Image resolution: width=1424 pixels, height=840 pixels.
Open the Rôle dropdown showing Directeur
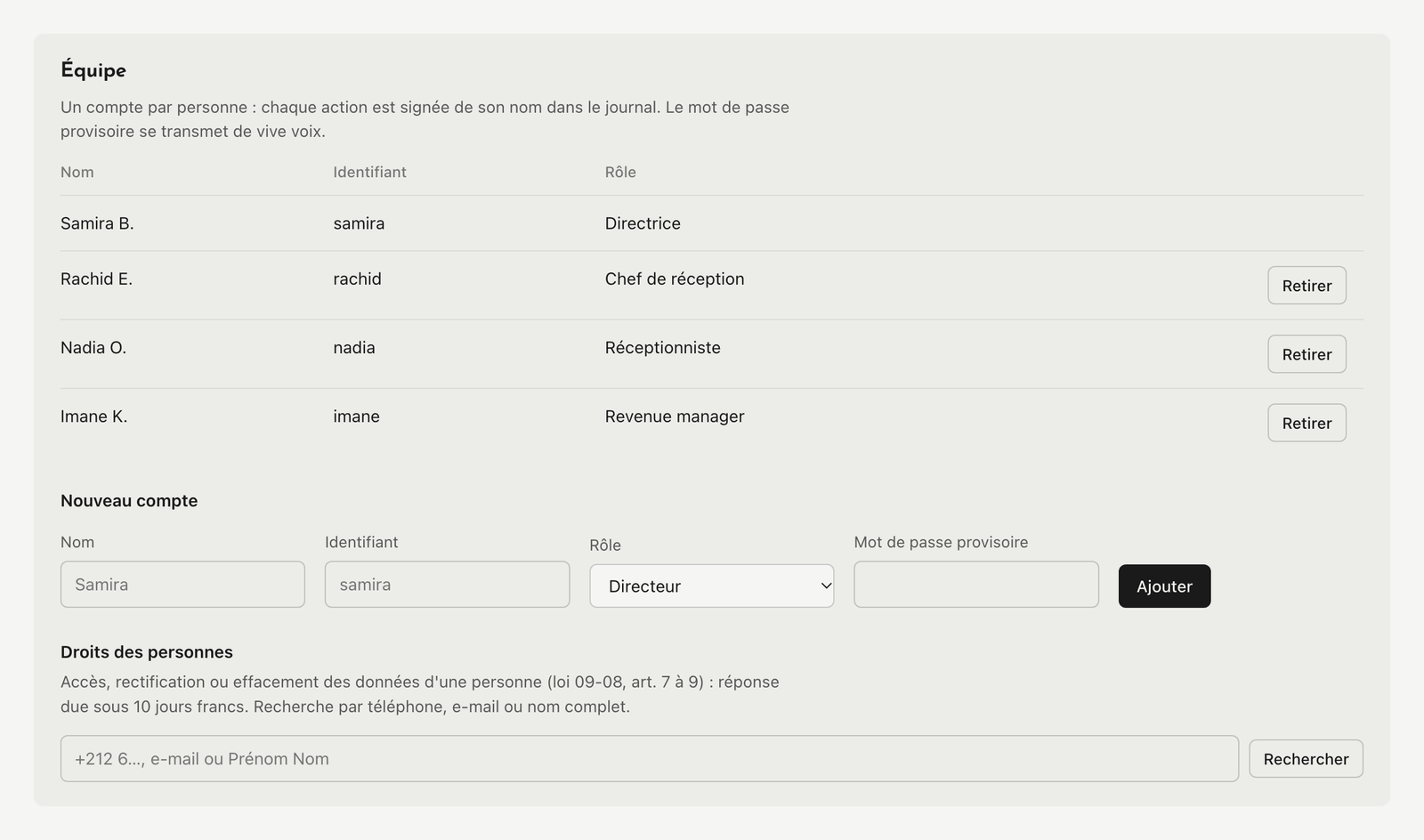(712, 586)
